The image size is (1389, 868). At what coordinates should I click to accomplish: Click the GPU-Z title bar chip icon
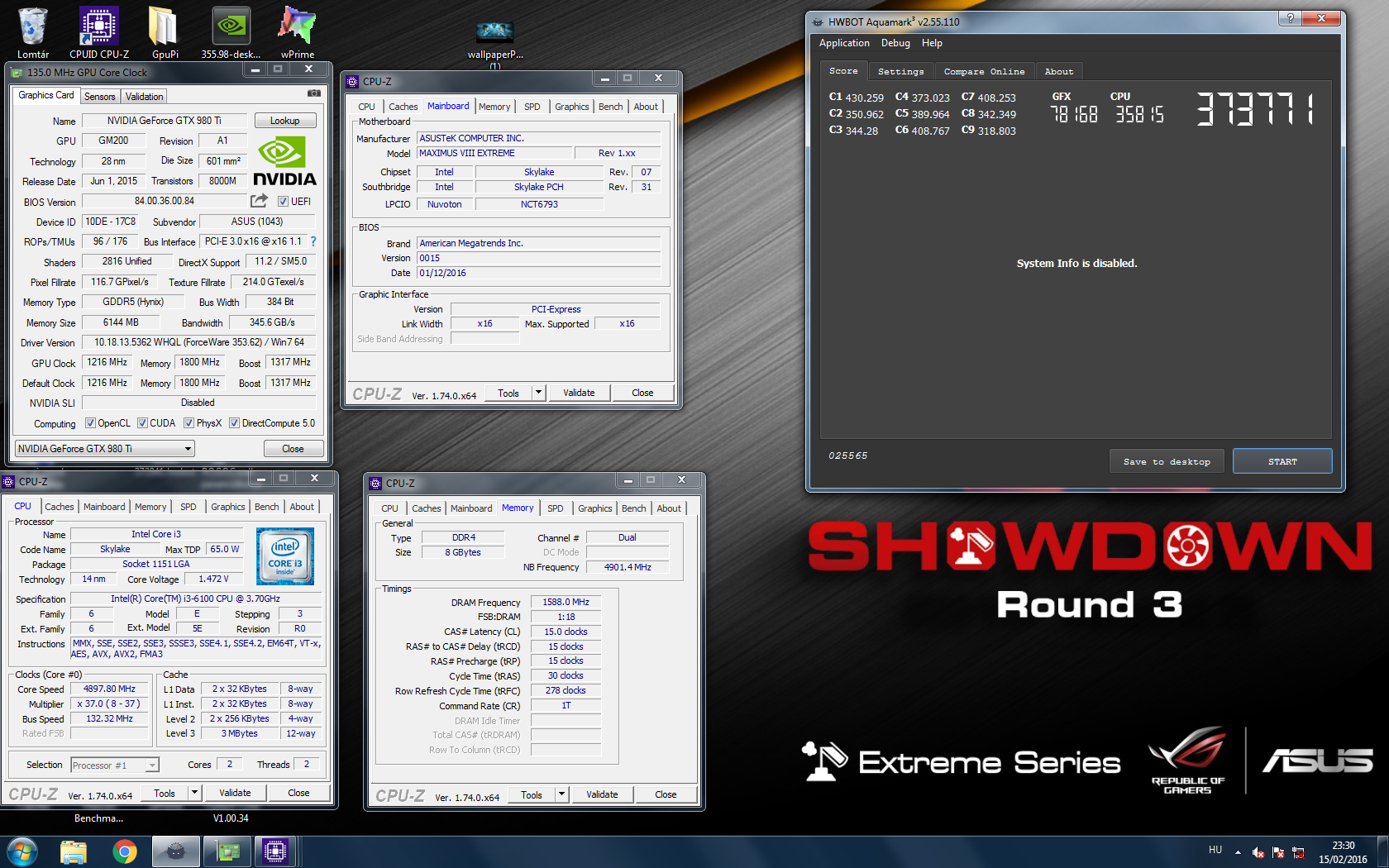coord(17,73)
